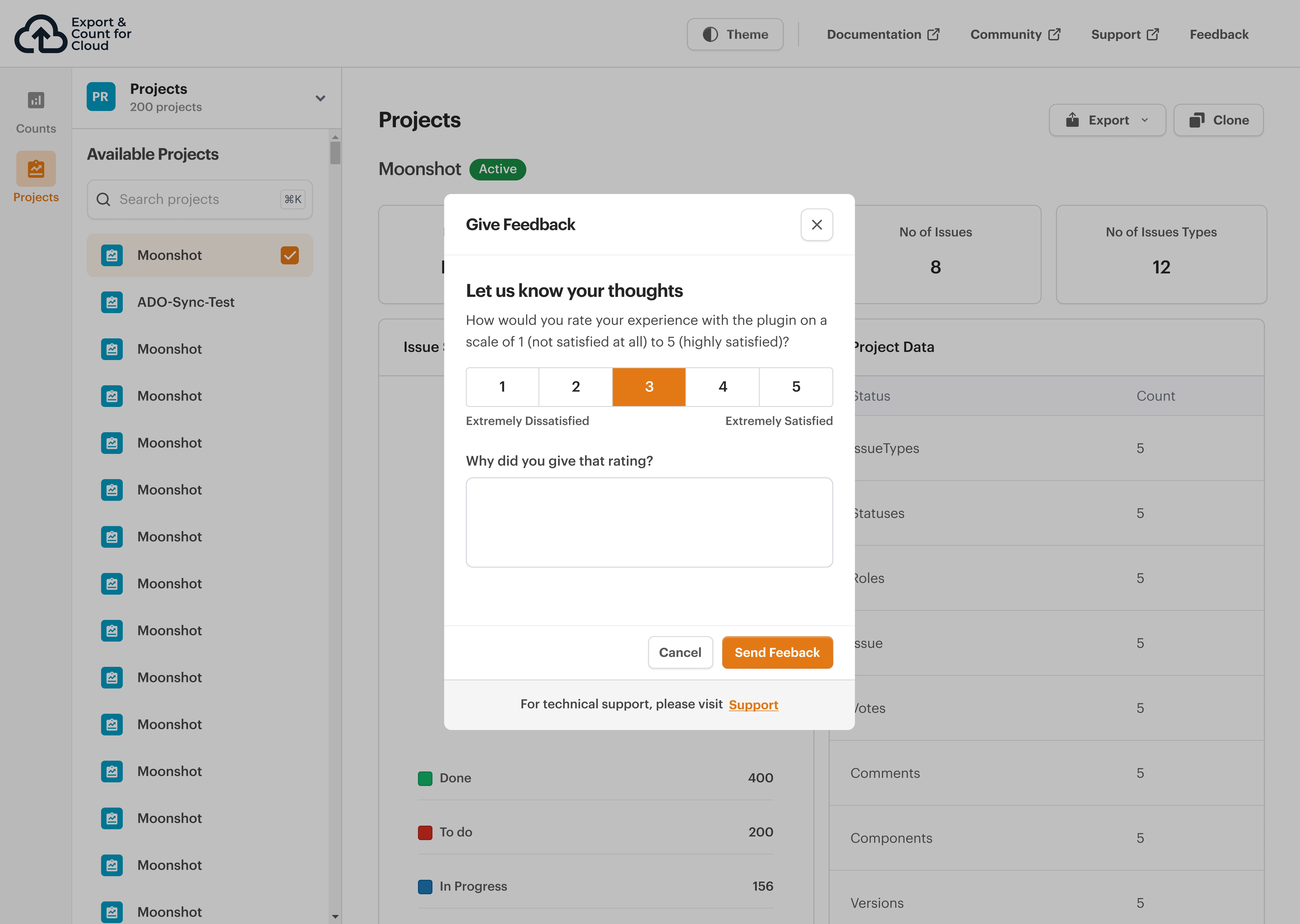The height and width of the screenshot is (924, 1300).
Task: Open the Export options via the upload icon
Action: coord(1072,120)
